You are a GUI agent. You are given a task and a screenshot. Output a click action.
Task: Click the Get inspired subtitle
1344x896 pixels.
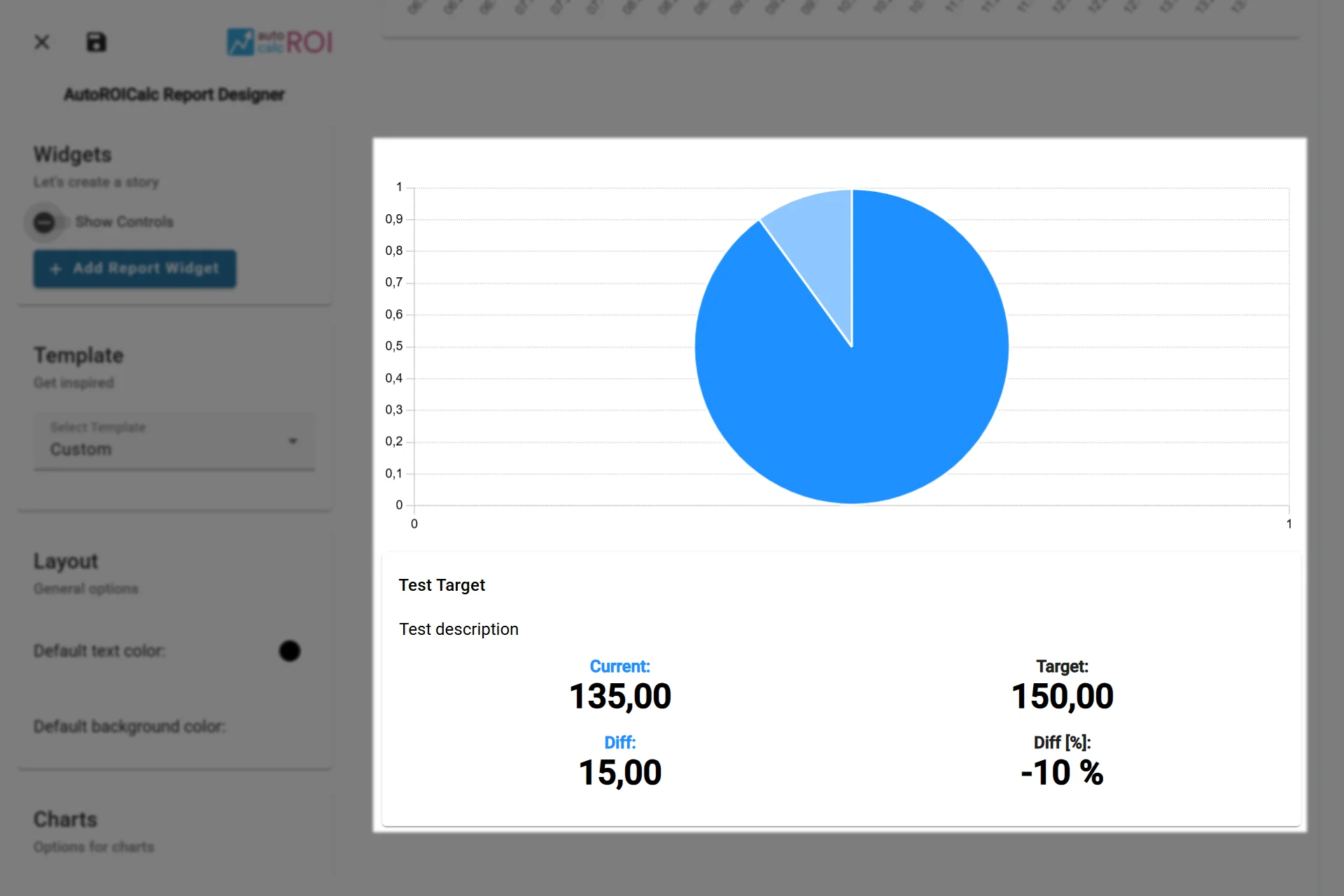(73, 383)
